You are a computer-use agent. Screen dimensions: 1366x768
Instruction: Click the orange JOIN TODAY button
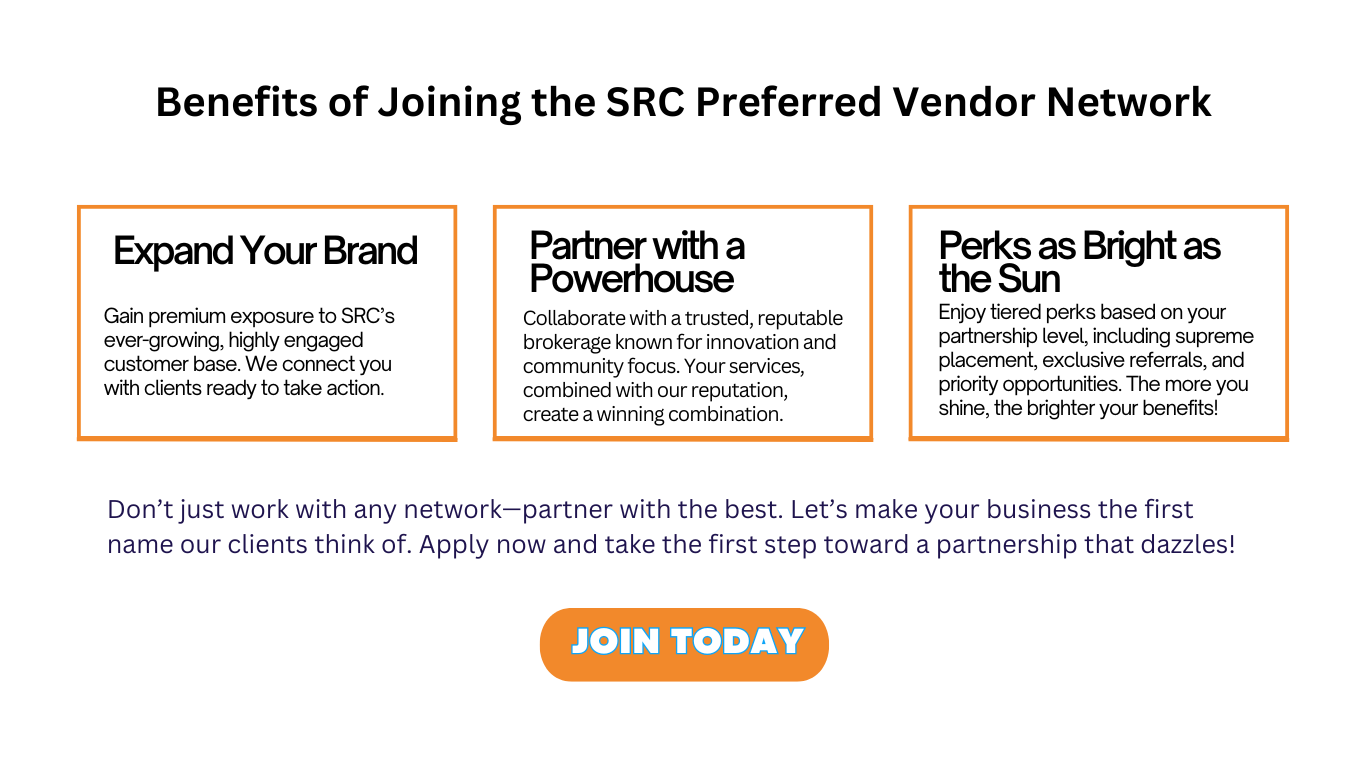point(684,644)
